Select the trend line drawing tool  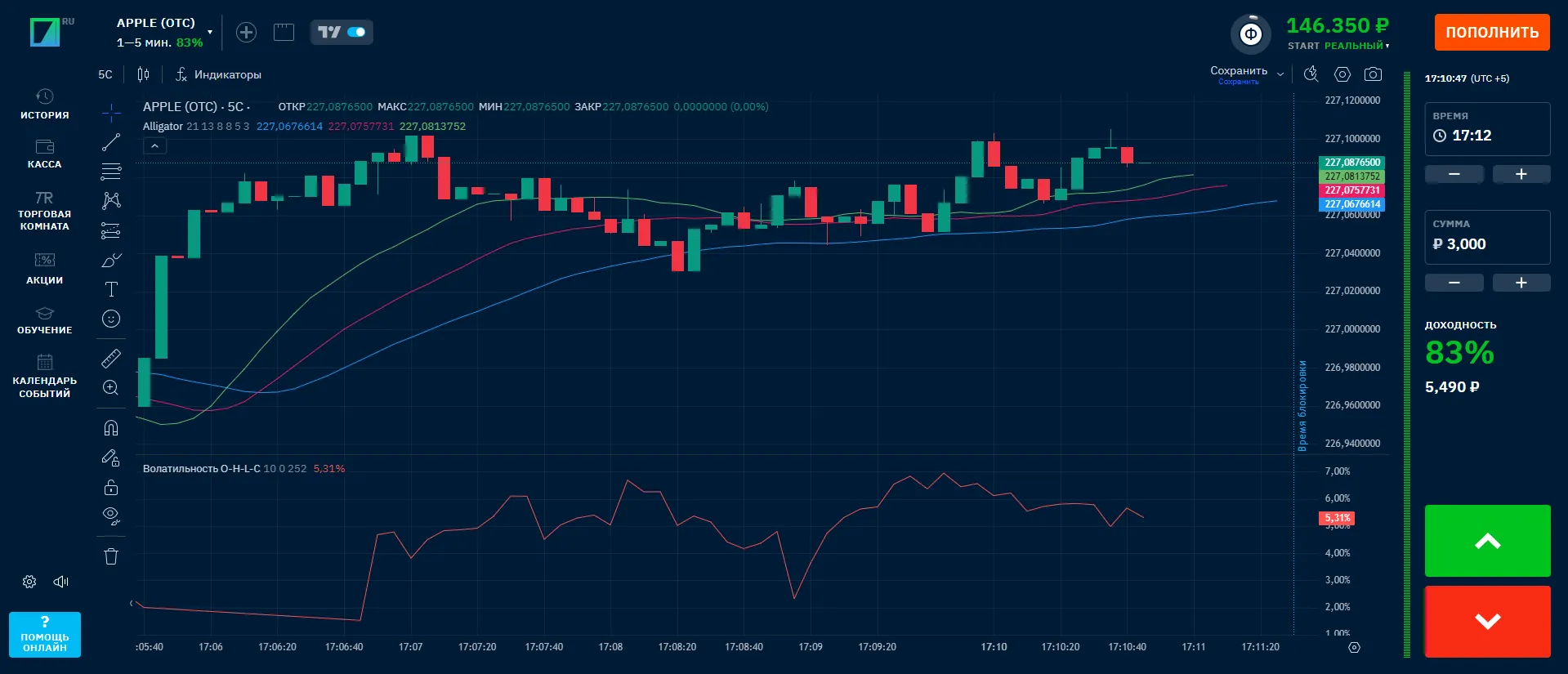111,142
